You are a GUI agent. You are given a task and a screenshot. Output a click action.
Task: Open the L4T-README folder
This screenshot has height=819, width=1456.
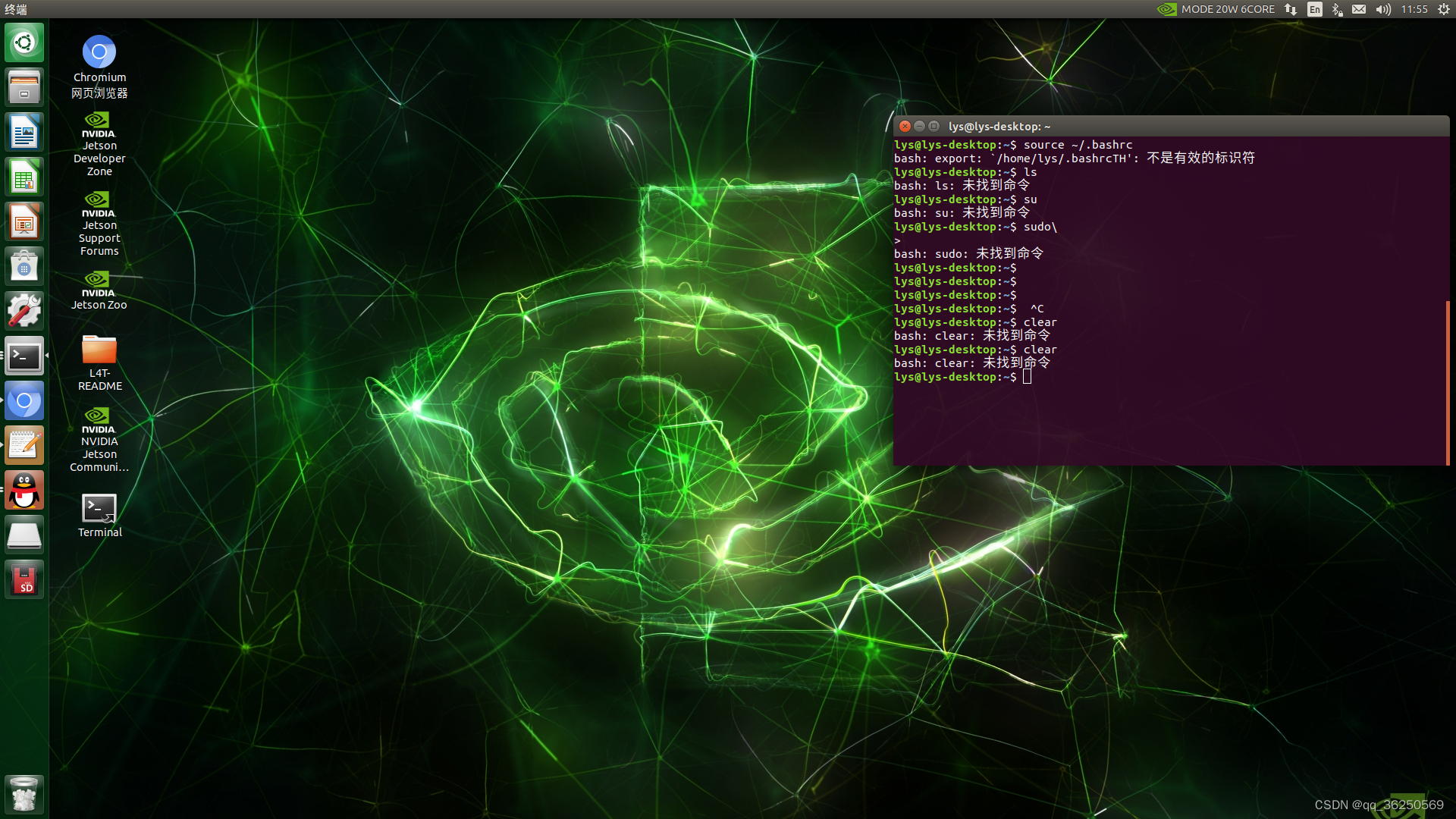99,350
